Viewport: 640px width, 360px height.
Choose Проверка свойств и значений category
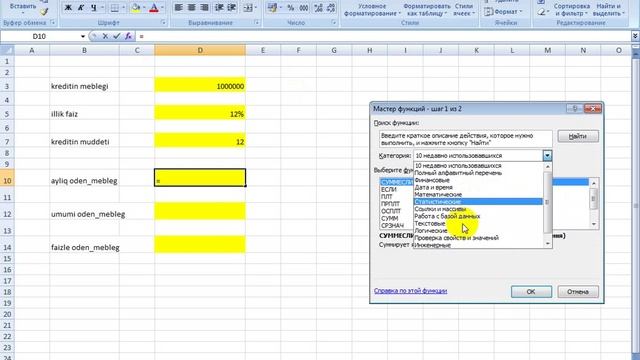tap(478, 238)
